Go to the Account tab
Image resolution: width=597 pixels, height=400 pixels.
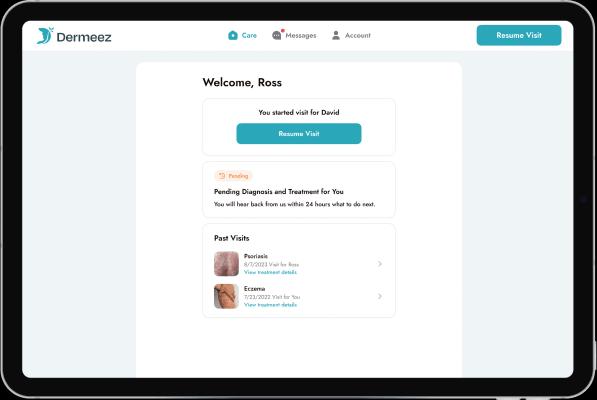coord(351,35)
